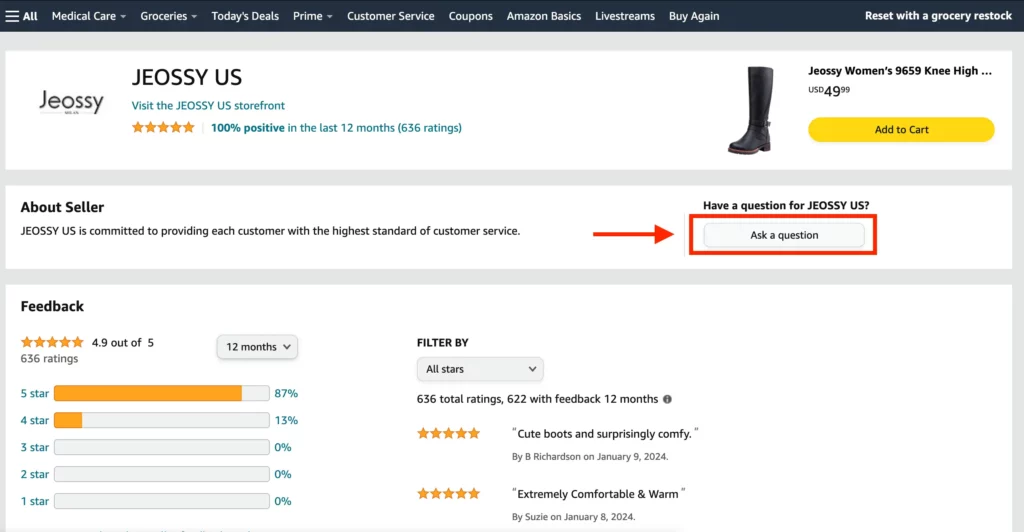Click the 5 star rating bar

point(161,393)
